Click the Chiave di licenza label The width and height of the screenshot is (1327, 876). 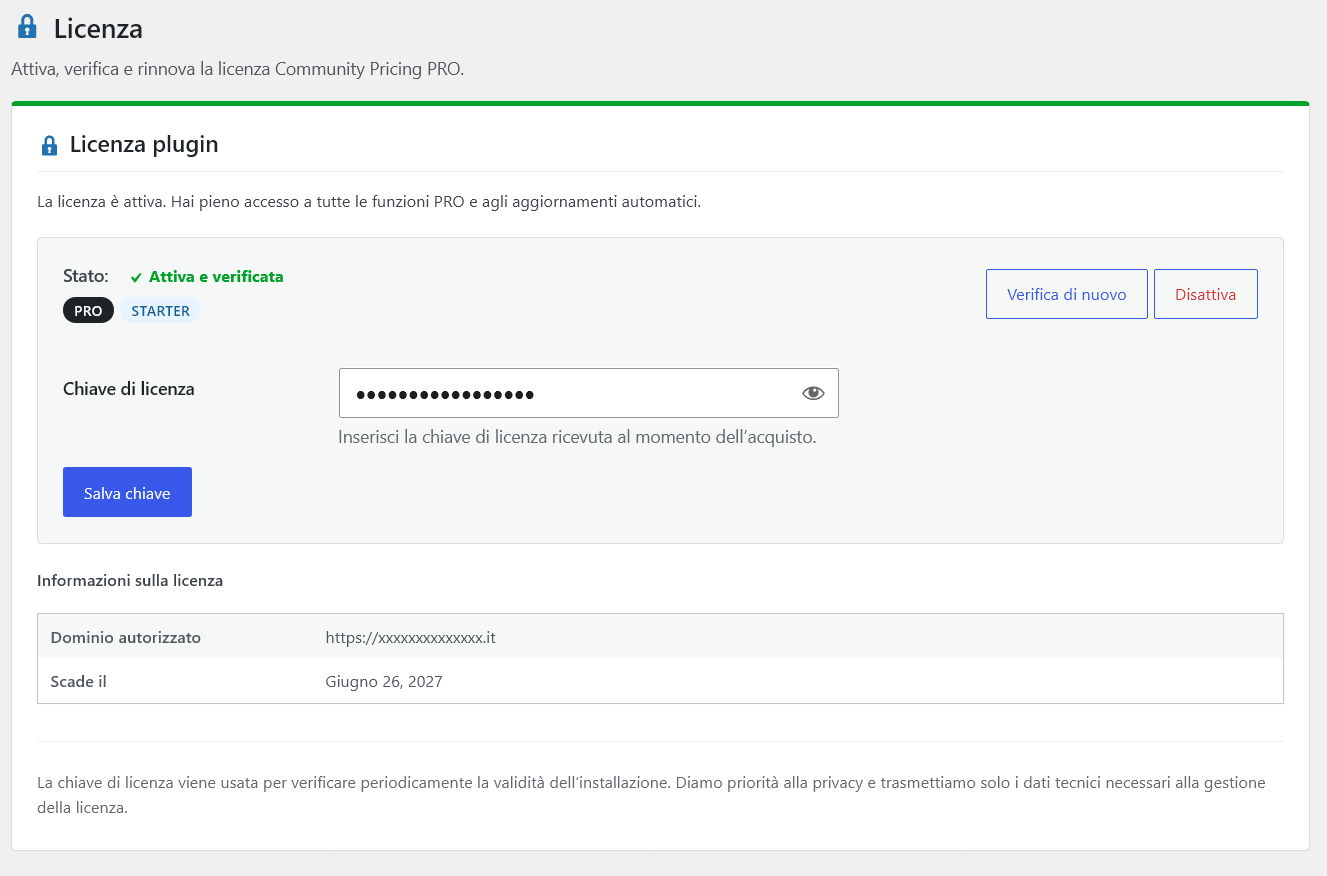click(x=129, y=389)
